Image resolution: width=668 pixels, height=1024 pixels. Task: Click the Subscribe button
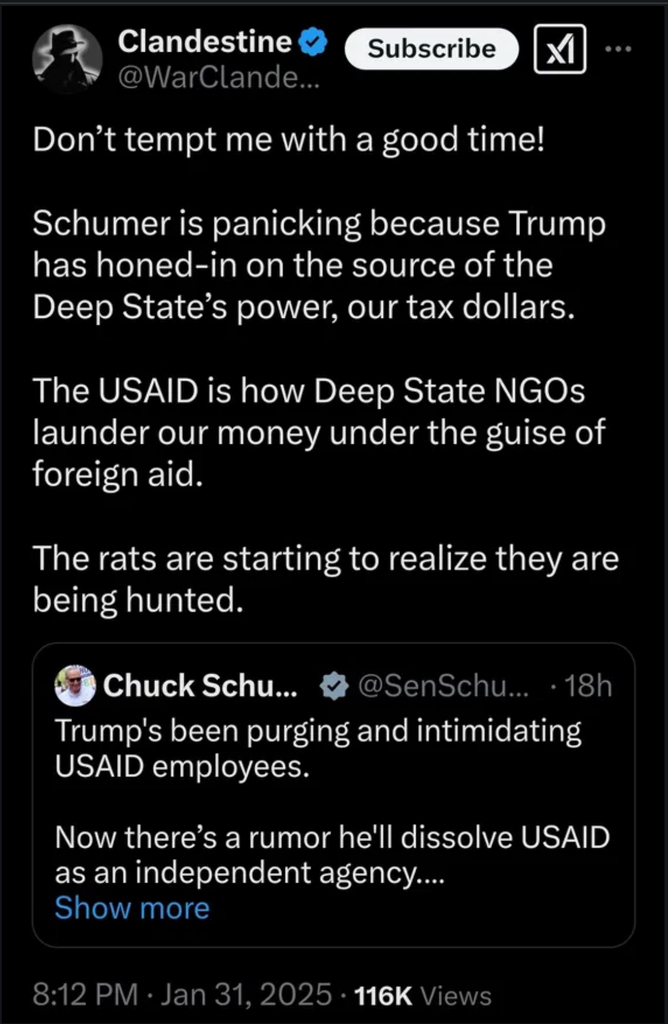pyautogui.click(x=431, y=48)
